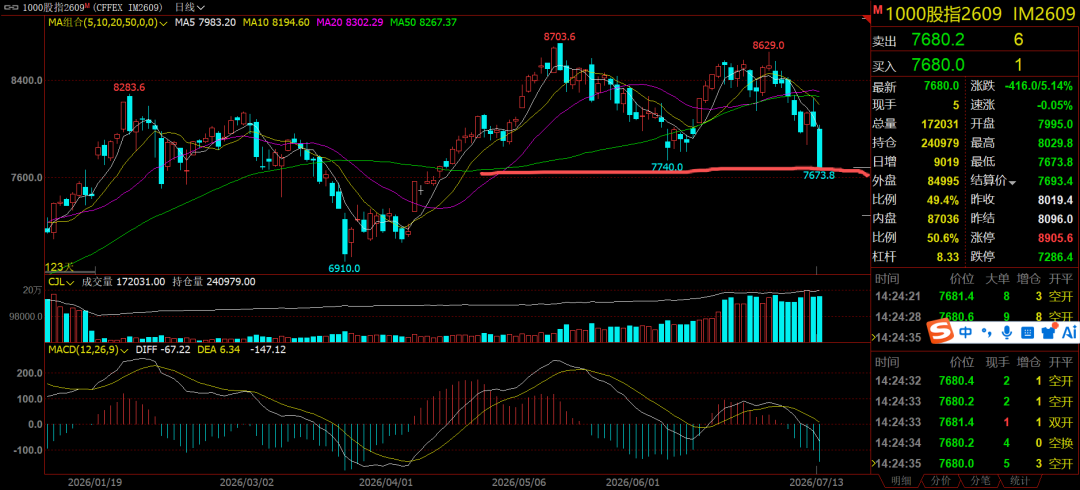The width and height of the screenshot is (1080, 490).
Task: Click the 2026/03/02 date on time axis
Action: point(248,481)
